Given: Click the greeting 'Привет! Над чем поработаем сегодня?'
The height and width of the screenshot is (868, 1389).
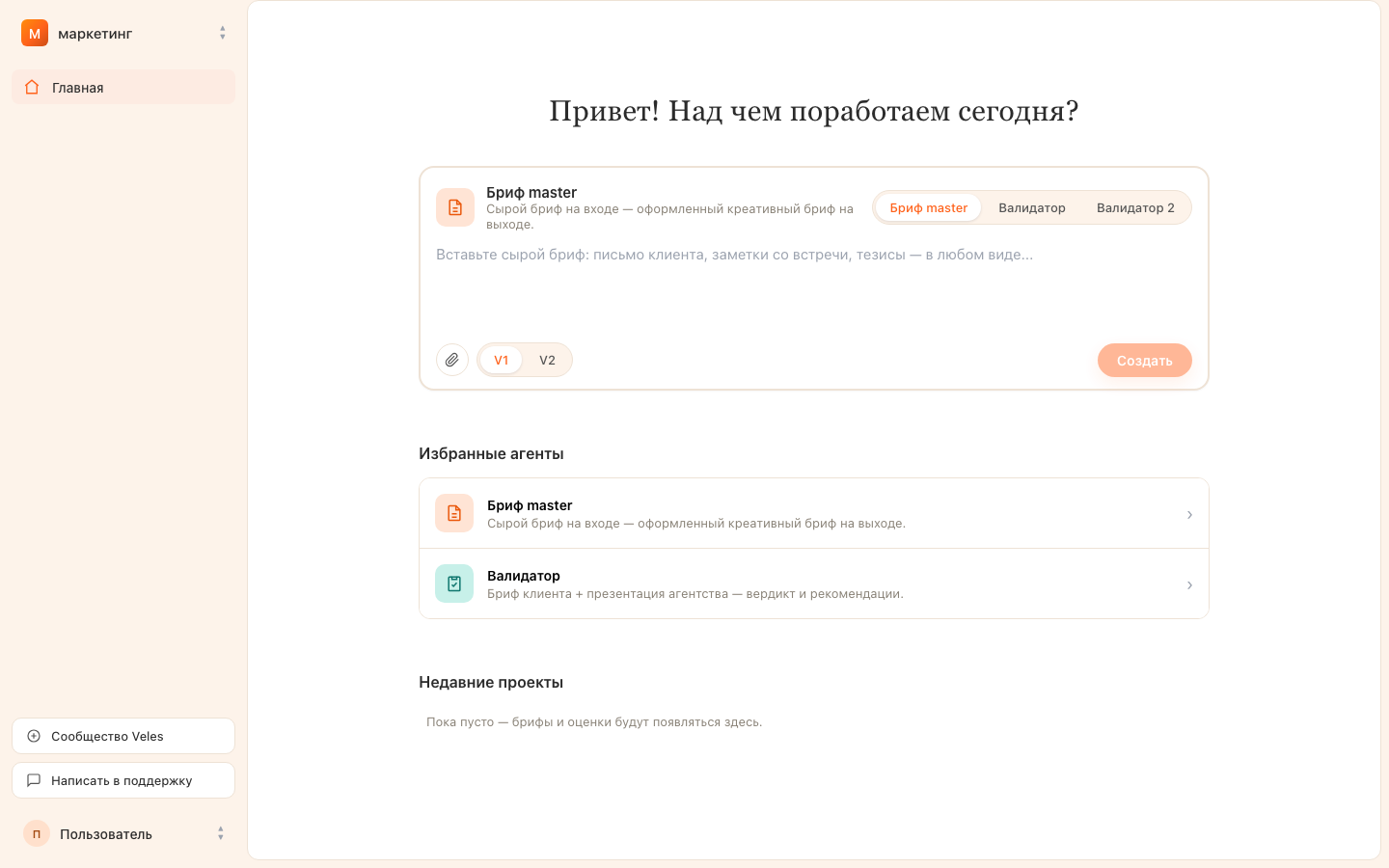Looking at the screenshot, I should click(x=814, y=111).
